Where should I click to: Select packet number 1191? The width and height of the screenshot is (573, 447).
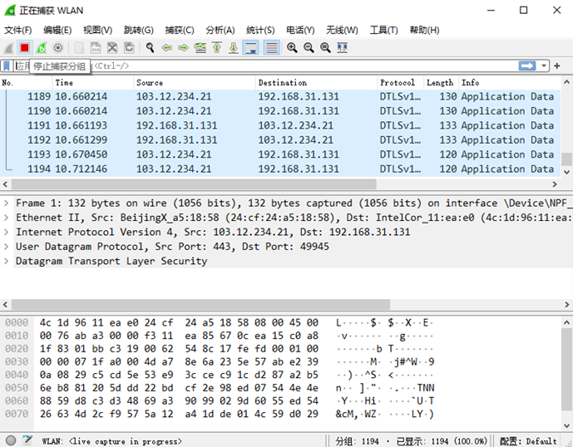pyautogui.click(x=280, y=126)
